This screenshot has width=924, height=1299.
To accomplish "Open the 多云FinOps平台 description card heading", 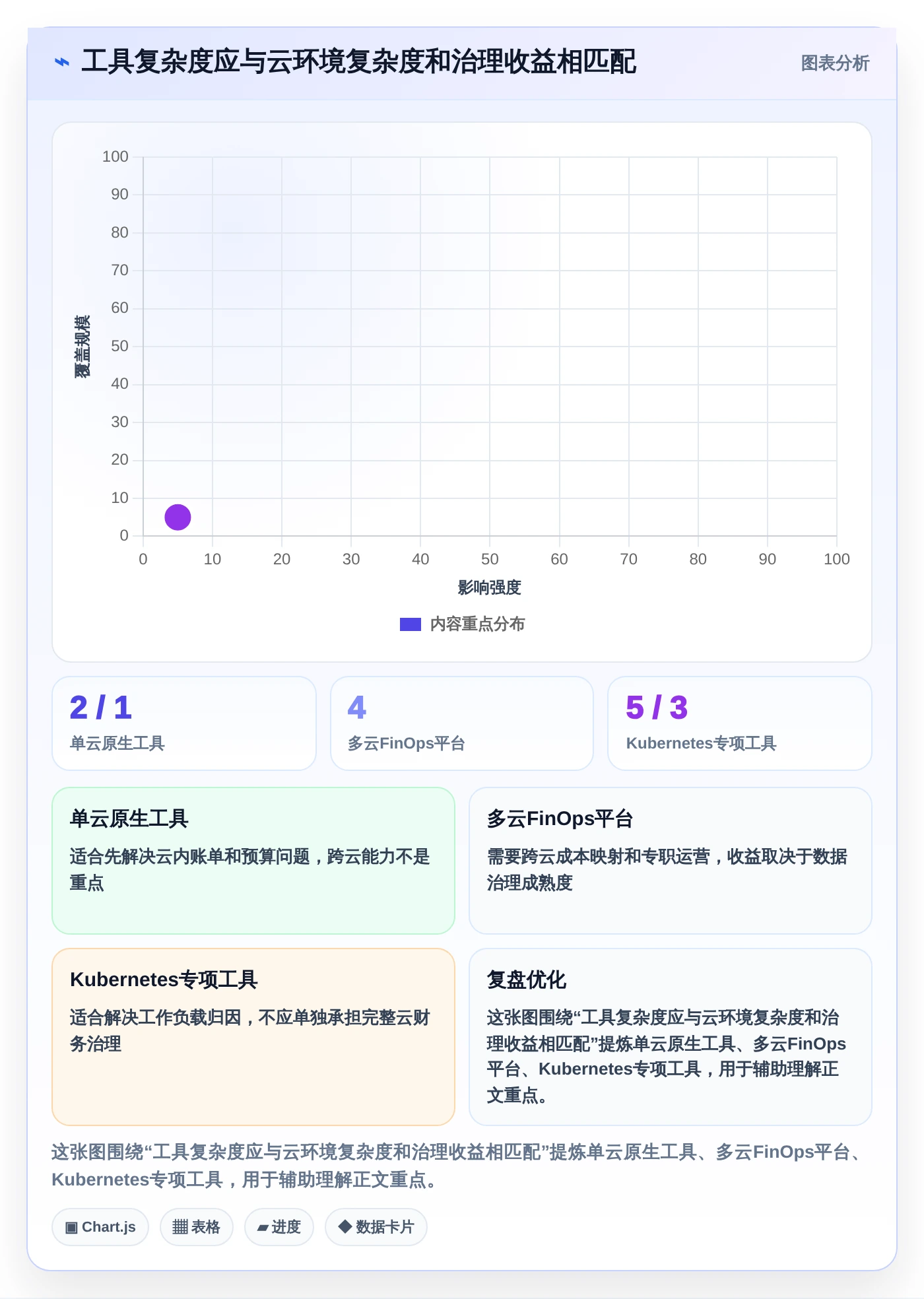I will click(x=560, y=818).
